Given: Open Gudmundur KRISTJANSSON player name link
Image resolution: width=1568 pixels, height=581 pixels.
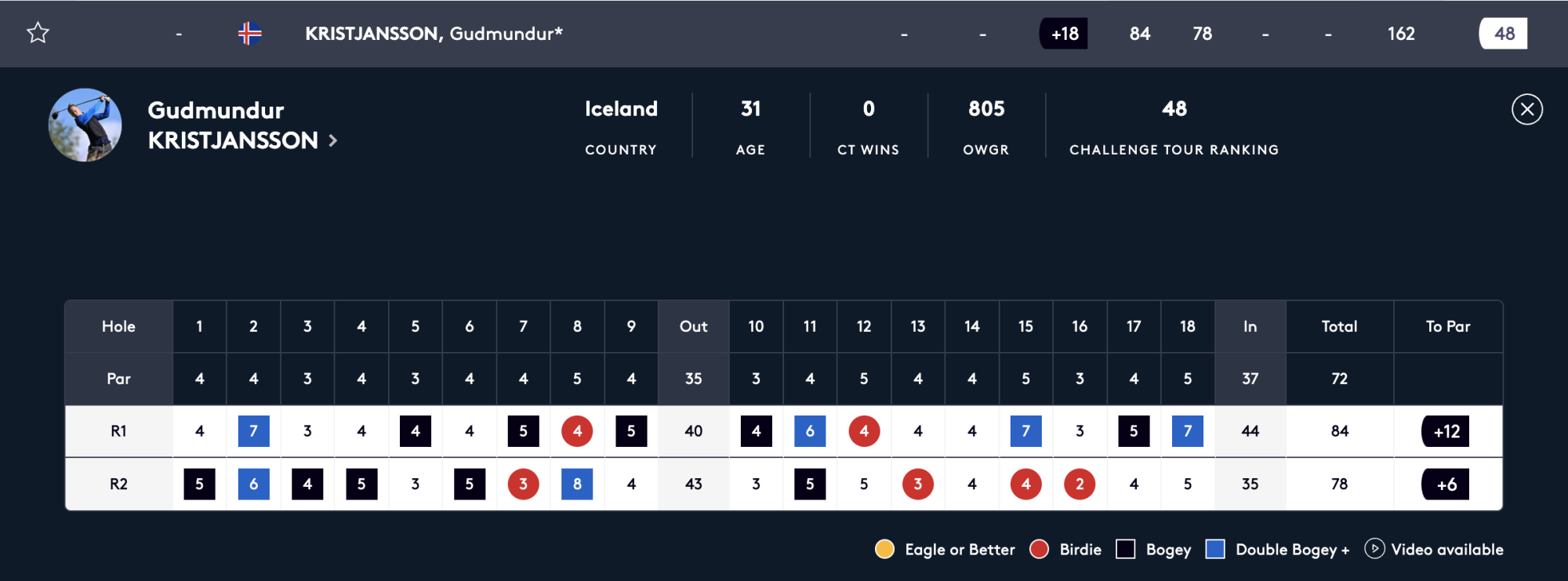Looking at the screenshot, I should tap(233, 125).
